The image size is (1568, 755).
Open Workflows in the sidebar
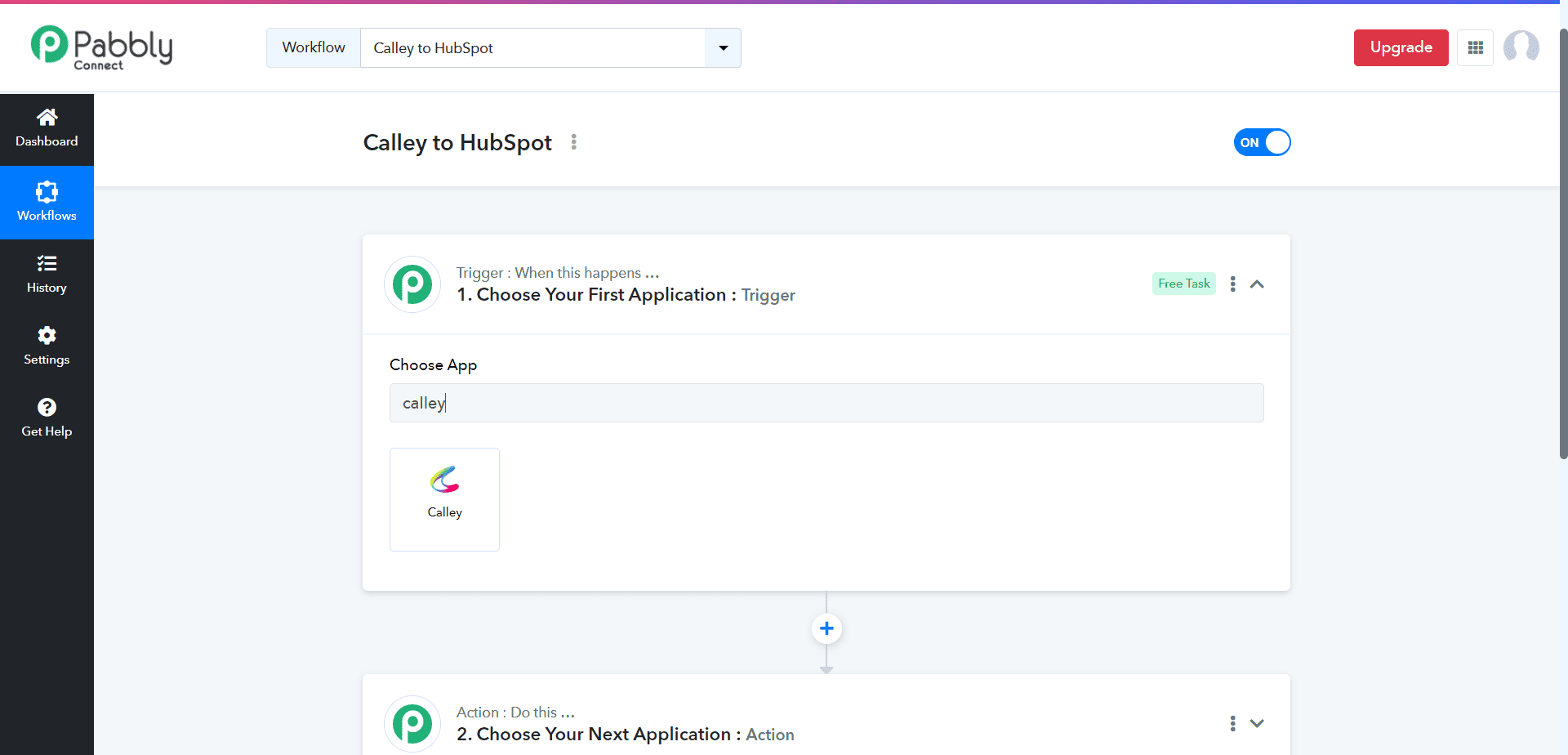click(x=47, y=203)
